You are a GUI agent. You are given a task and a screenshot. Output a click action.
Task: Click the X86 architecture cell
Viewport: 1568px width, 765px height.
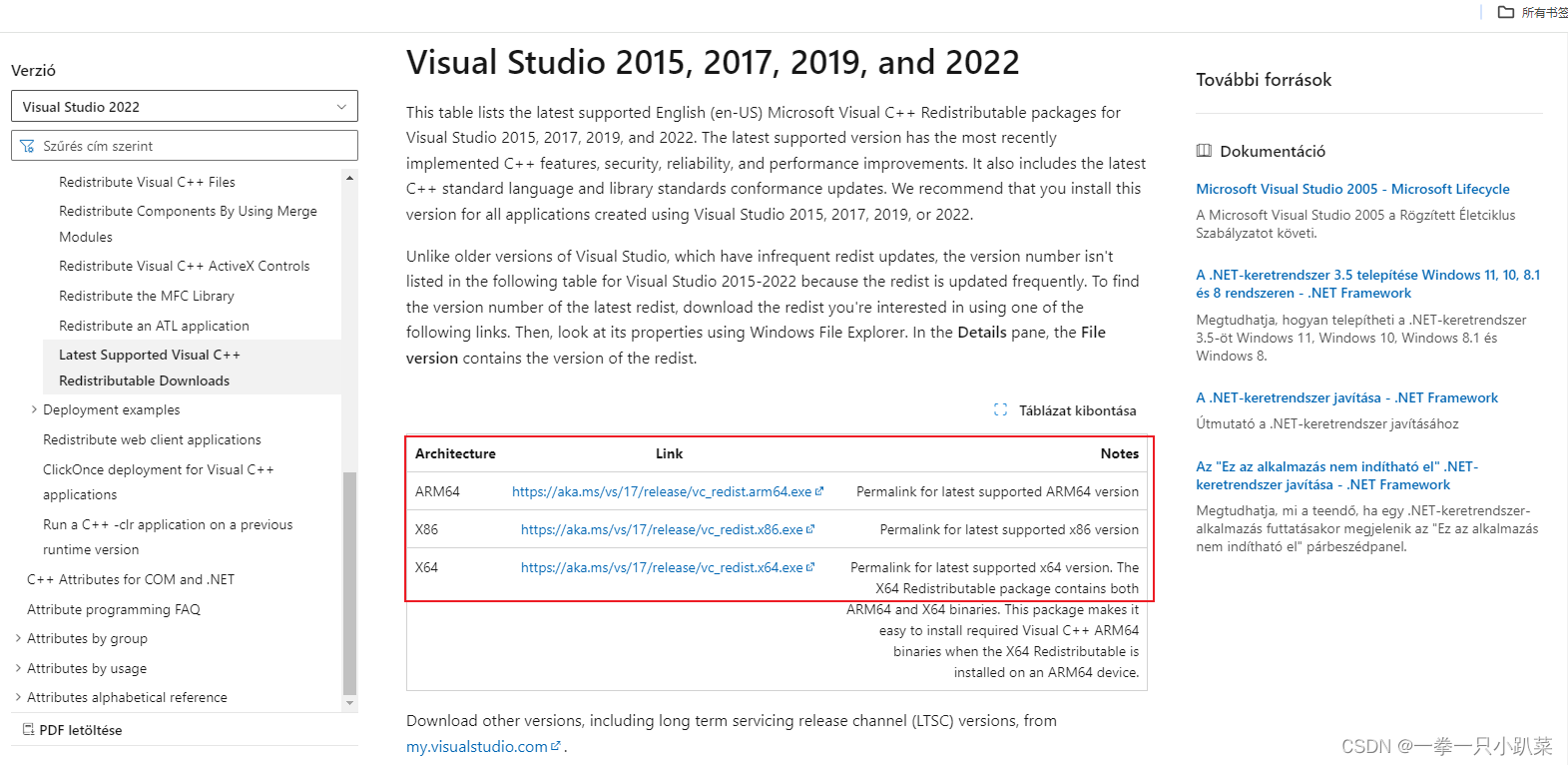426,529
